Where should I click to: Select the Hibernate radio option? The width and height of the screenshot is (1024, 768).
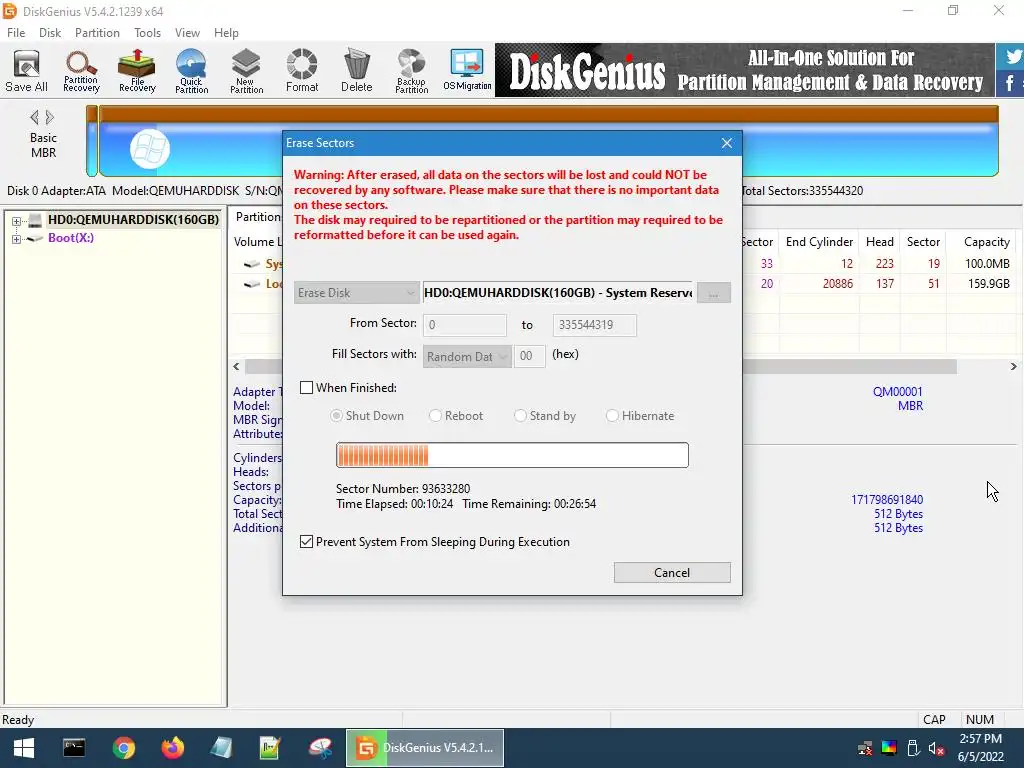(613, 416)
